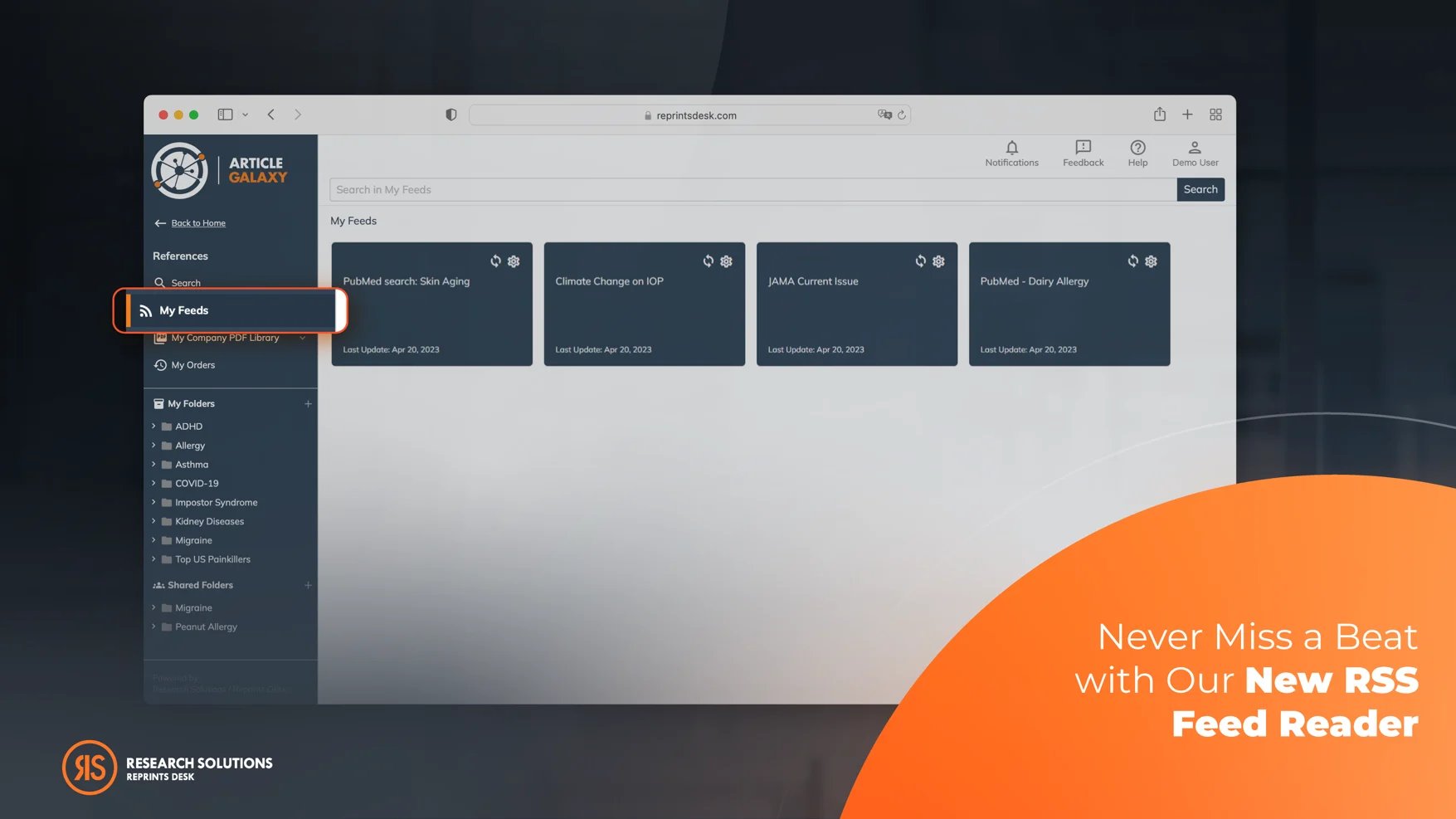This screenshot has height=819, width=1456.
Task: Show Safari tab overview grid
Action: (x=1215, y=115)
